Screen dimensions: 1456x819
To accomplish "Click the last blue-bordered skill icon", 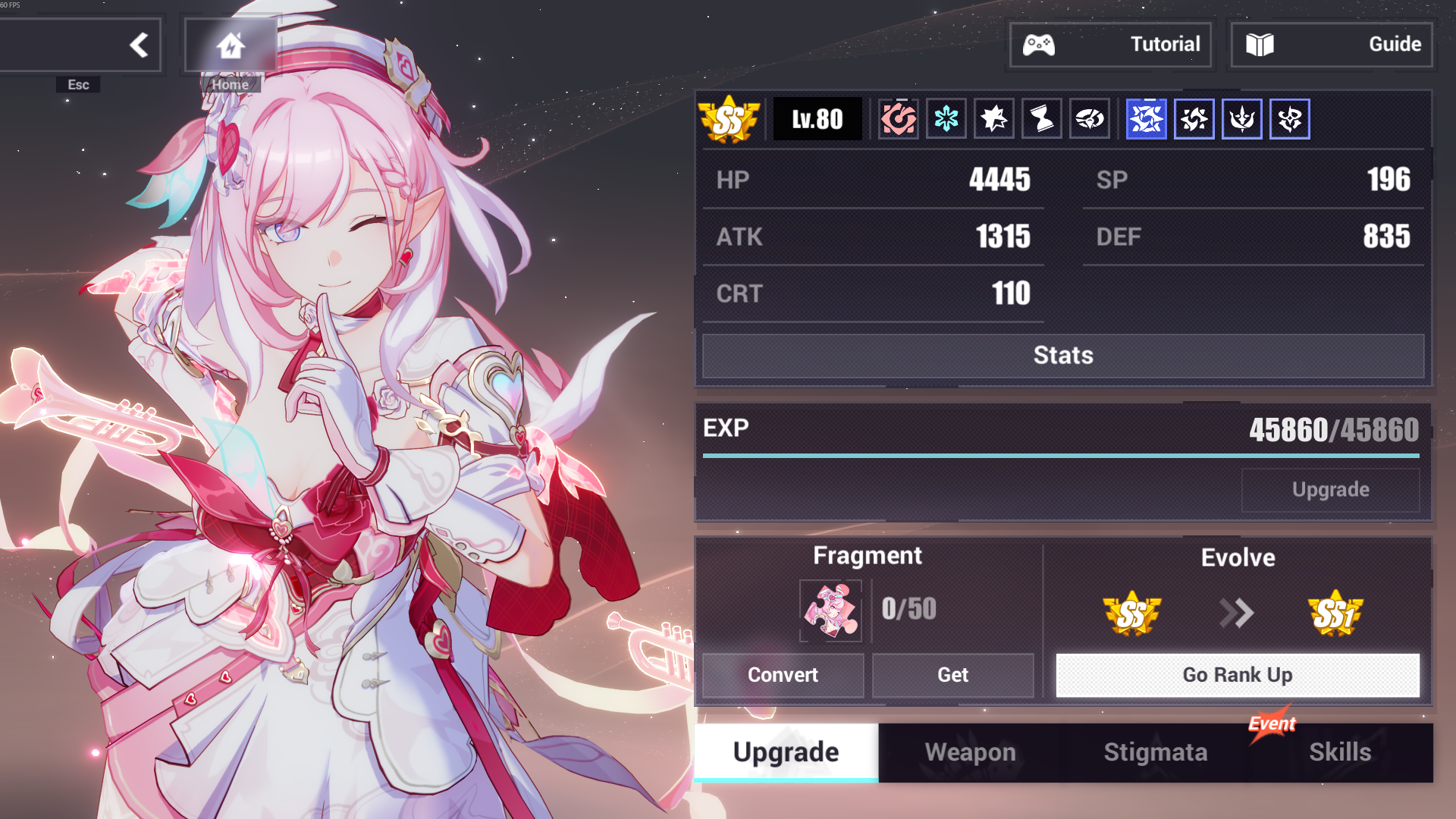I will click(1290, 119).
